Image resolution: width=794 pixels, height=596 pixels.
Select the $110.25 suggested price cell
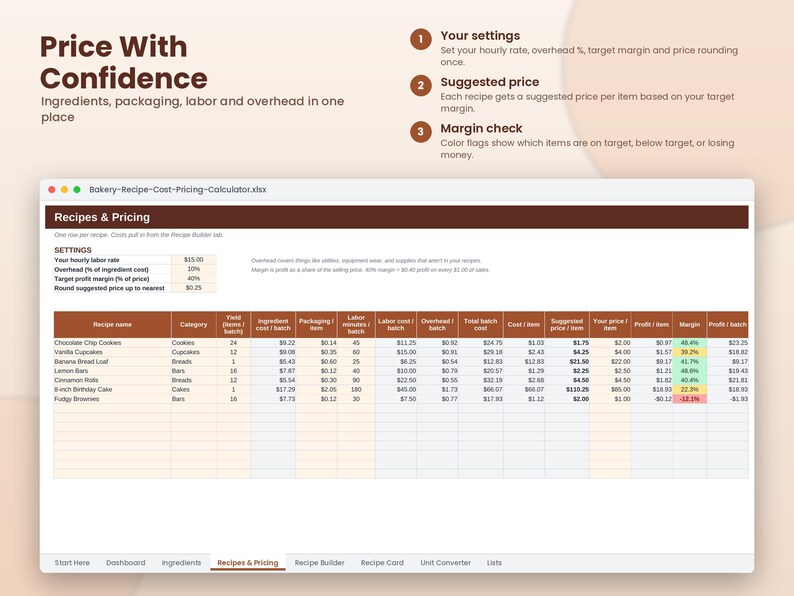tap(567, 389)
